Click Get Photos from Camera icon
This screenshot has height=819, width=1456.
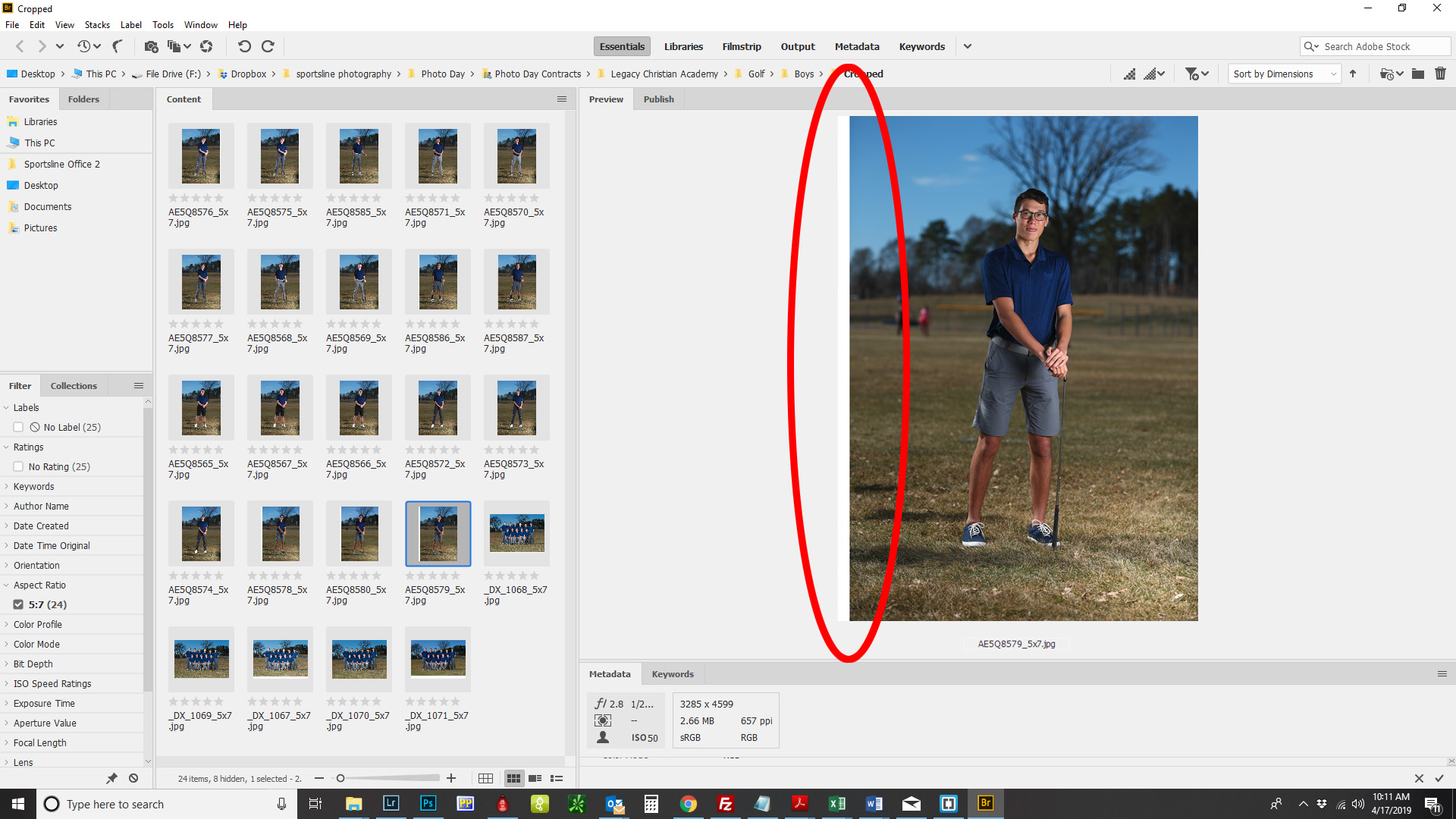tap(151, 46)
